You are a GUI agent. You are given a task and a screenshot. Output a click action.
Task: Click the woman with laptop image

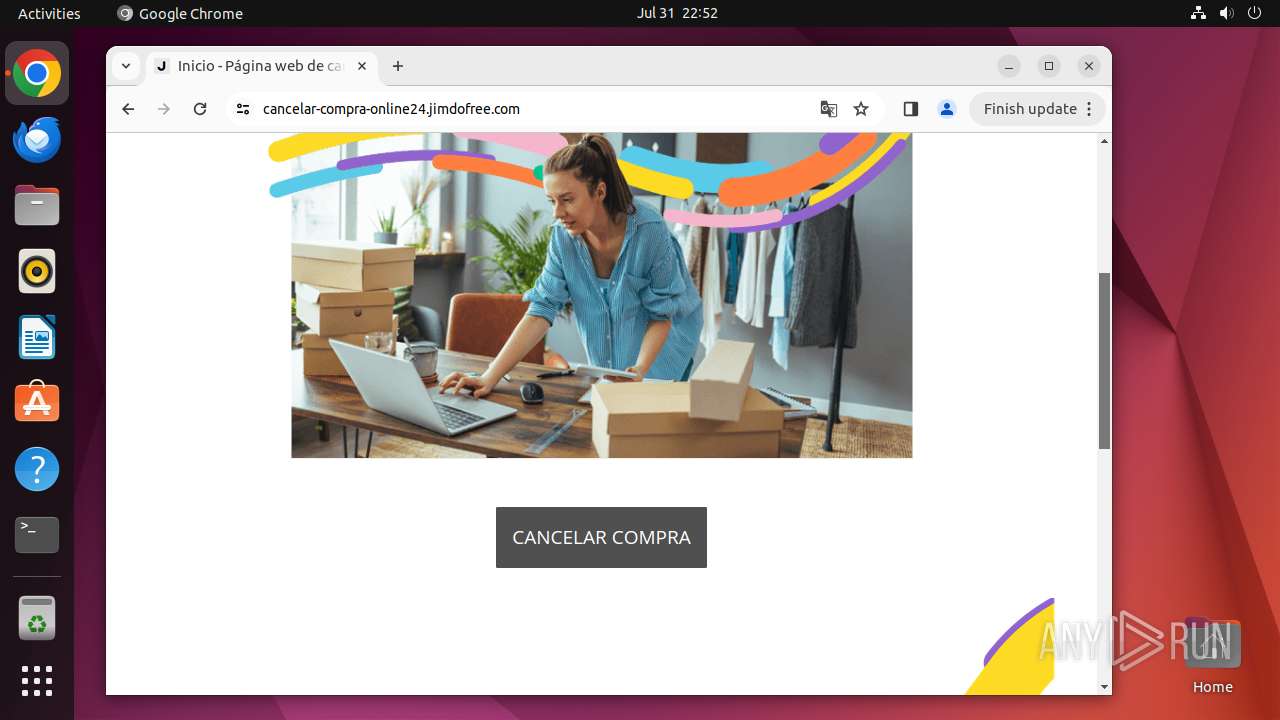coord(601,295)
